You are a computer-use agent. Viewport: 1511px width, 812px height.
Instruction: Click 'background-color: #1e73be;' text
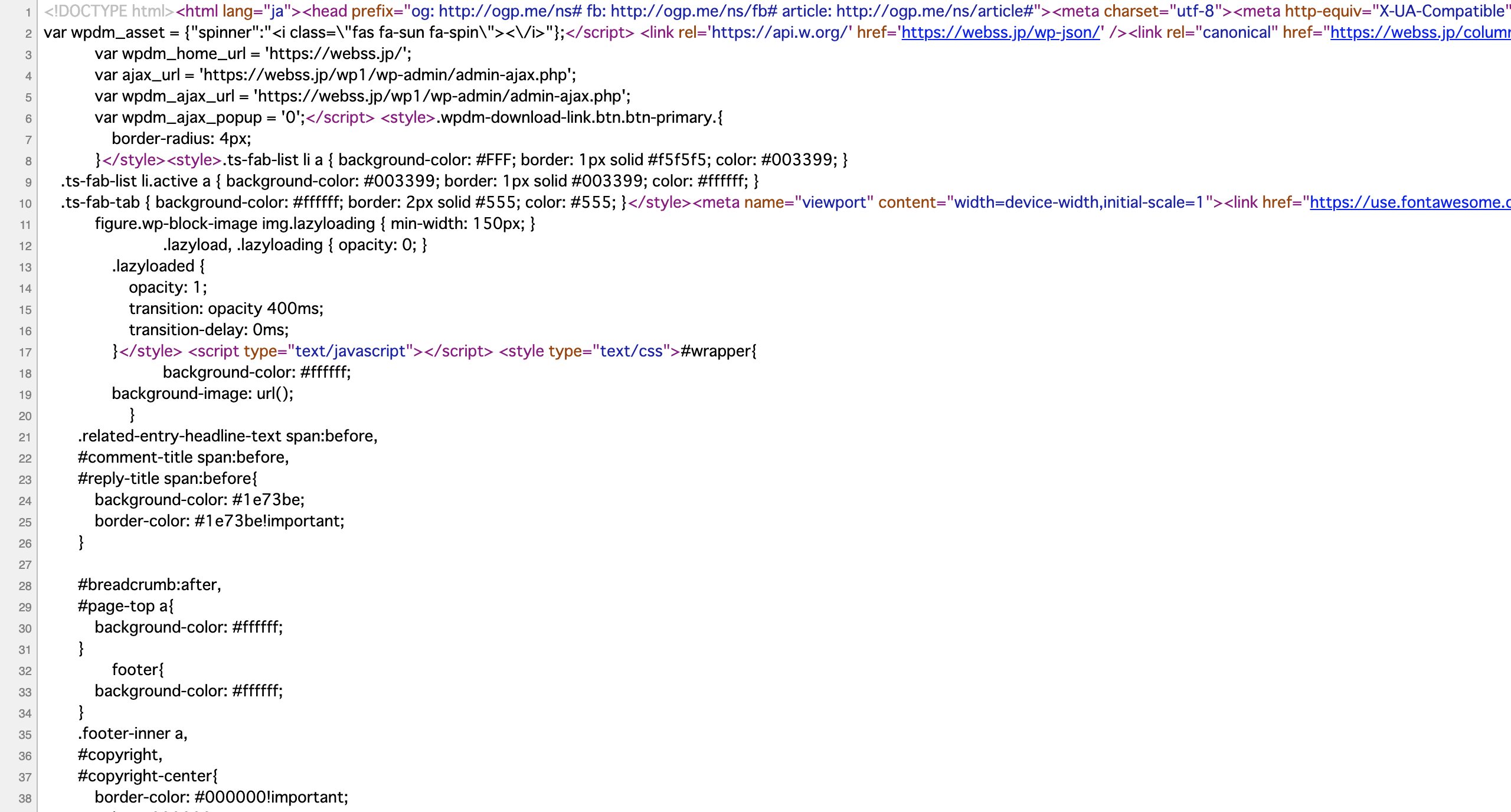point(199,500)
